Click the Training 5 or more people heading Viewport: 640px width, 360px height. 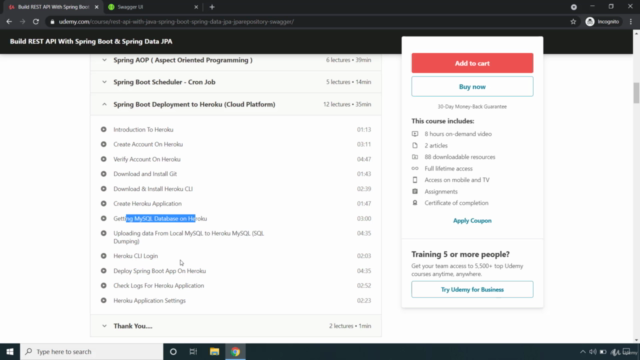click(x=460, y=254)
